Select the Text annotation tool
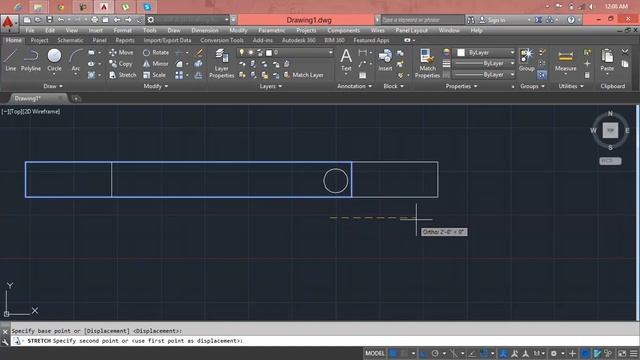Screen dimensions: 640x360 point(346,60)
